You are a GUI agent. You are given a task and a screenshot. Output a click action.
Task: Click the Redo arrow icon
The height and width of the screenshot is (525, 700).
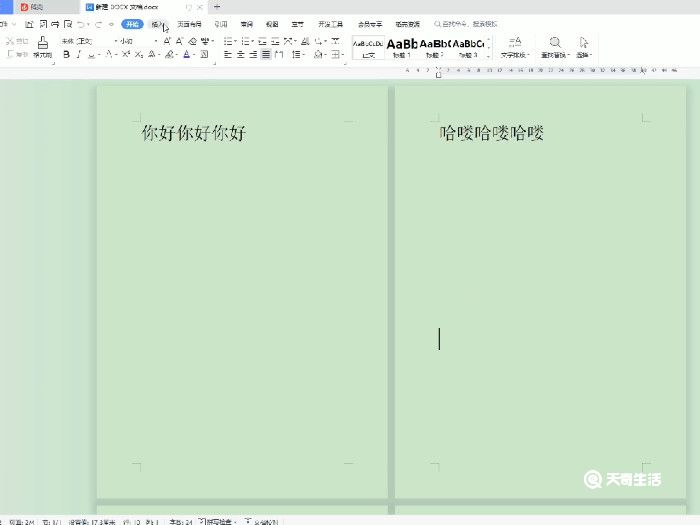pyautogui.click(x=99, y=24)
